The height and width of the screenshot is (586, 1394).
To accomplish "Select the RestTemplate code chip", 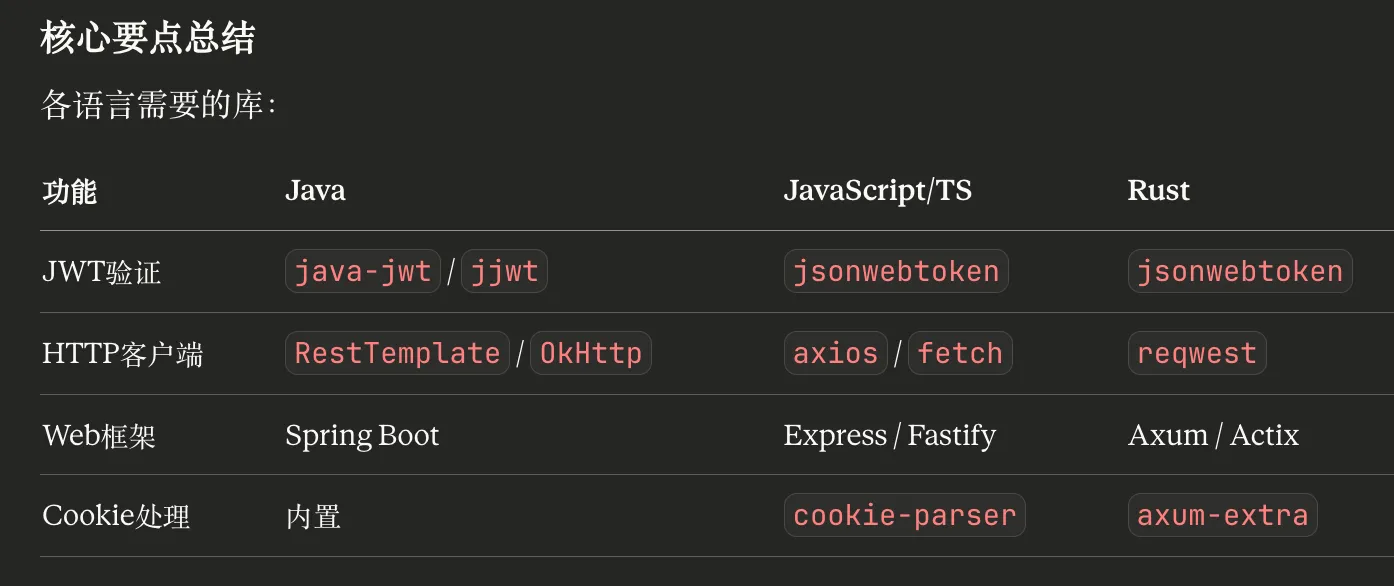I will pyautogui.click(x=397, y=353).
